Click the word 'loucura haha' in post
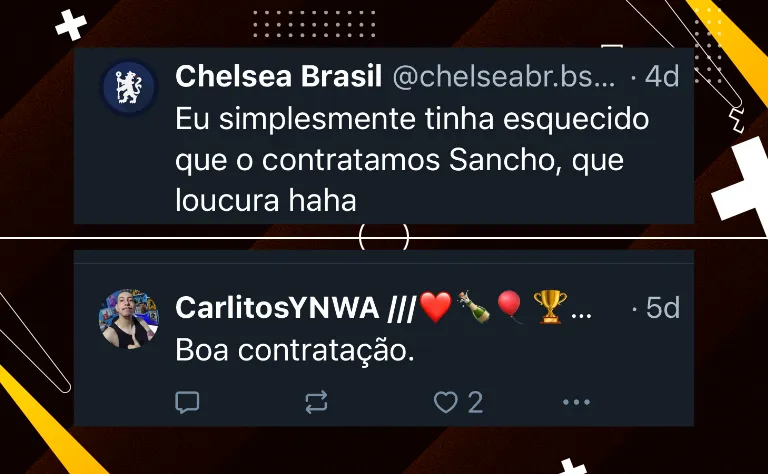This screenshot has width=768, height=474. point(265,201)
